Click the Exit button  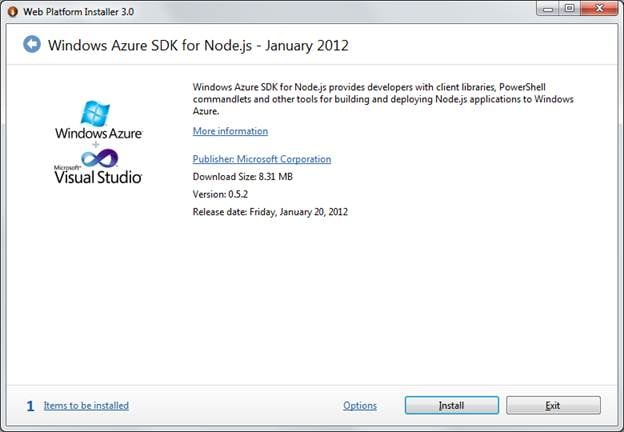click(x=553, y=405)
